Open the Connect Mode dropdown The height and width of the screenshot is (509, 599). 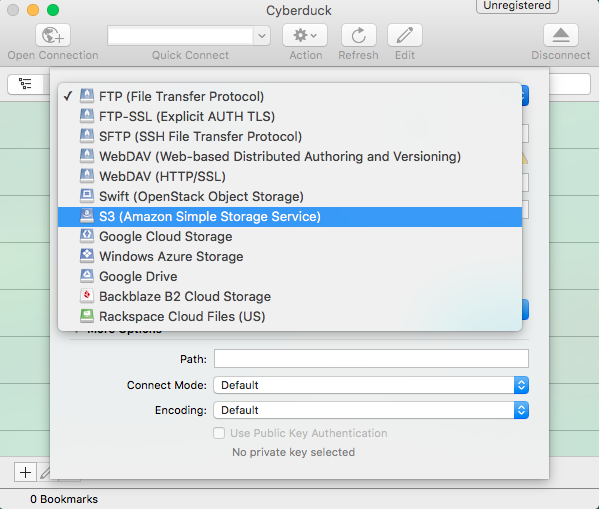click(x=371, y=385)
